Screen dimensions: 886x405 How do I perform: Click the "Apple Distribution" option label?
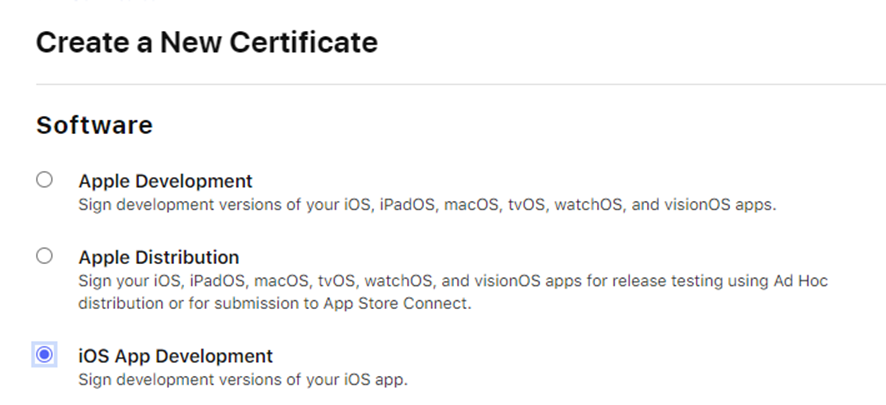point(158,257)
